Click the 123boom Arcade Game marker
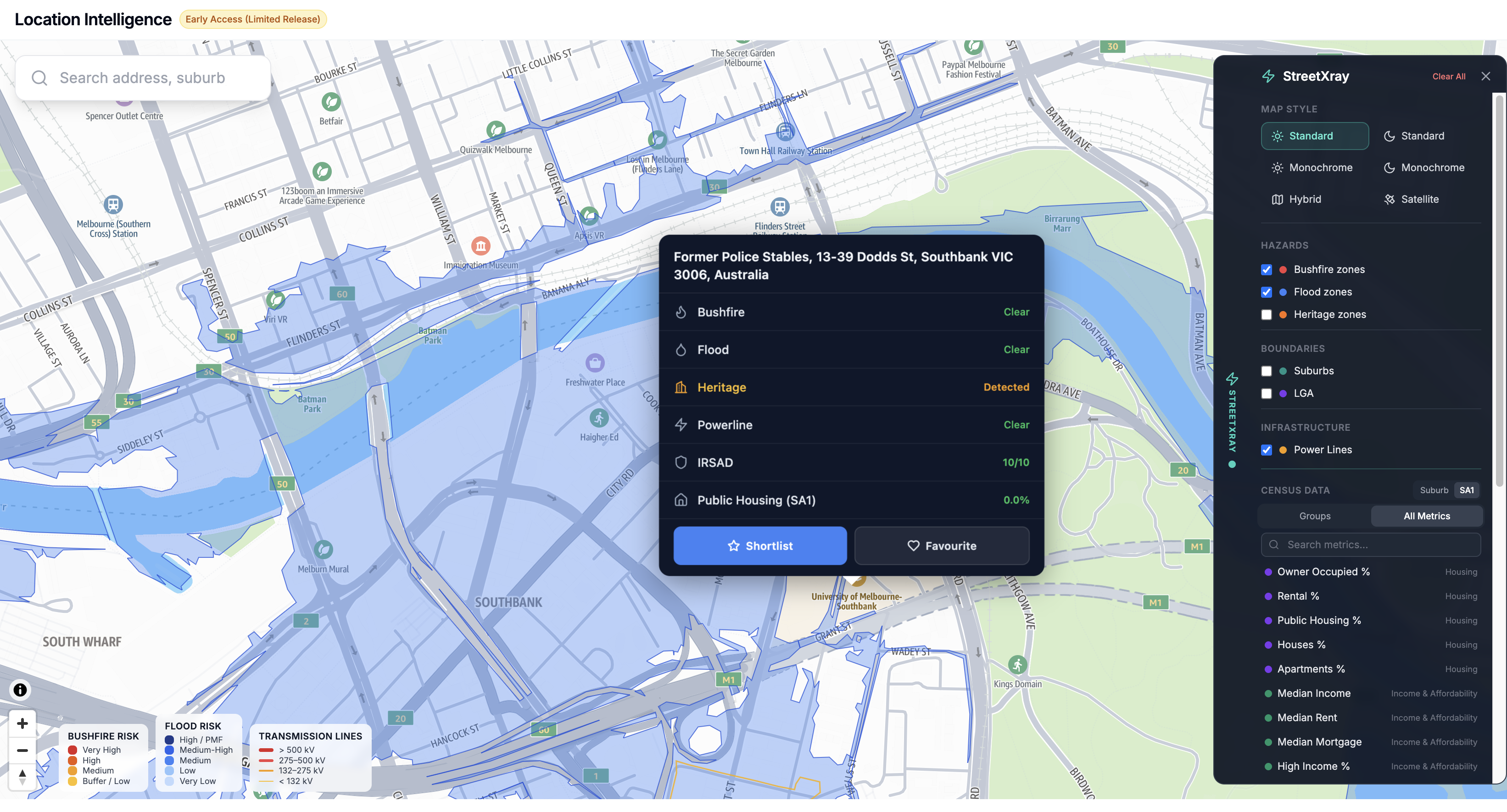This screenshot has width=1507, height=812. [322, 172]
